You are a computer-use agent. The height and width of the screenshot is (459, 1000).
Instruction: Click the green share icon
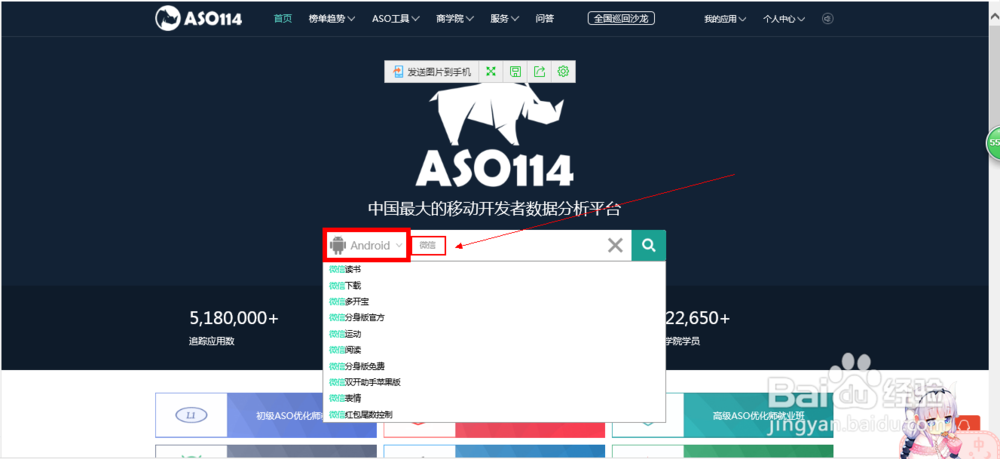(539, 71)
